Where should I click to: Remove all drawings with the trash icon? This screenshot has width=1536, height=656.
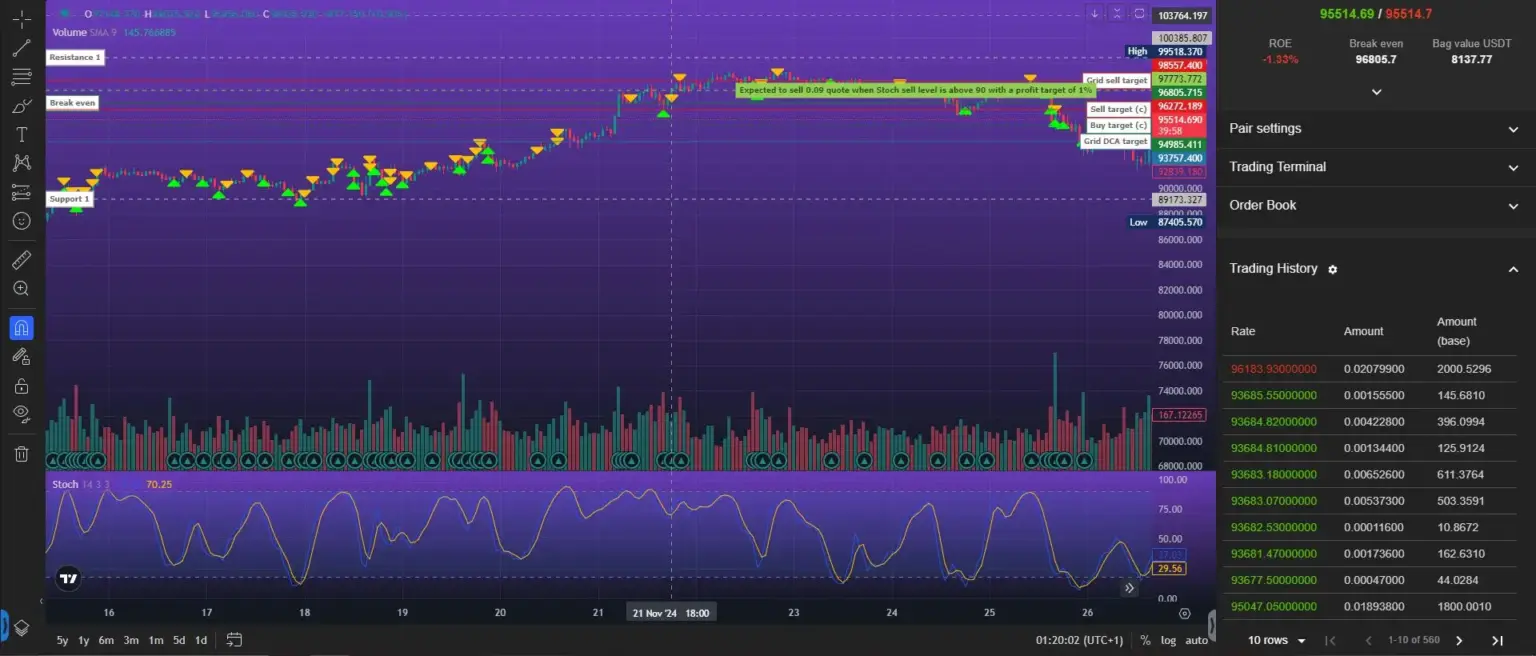point(21,453)
